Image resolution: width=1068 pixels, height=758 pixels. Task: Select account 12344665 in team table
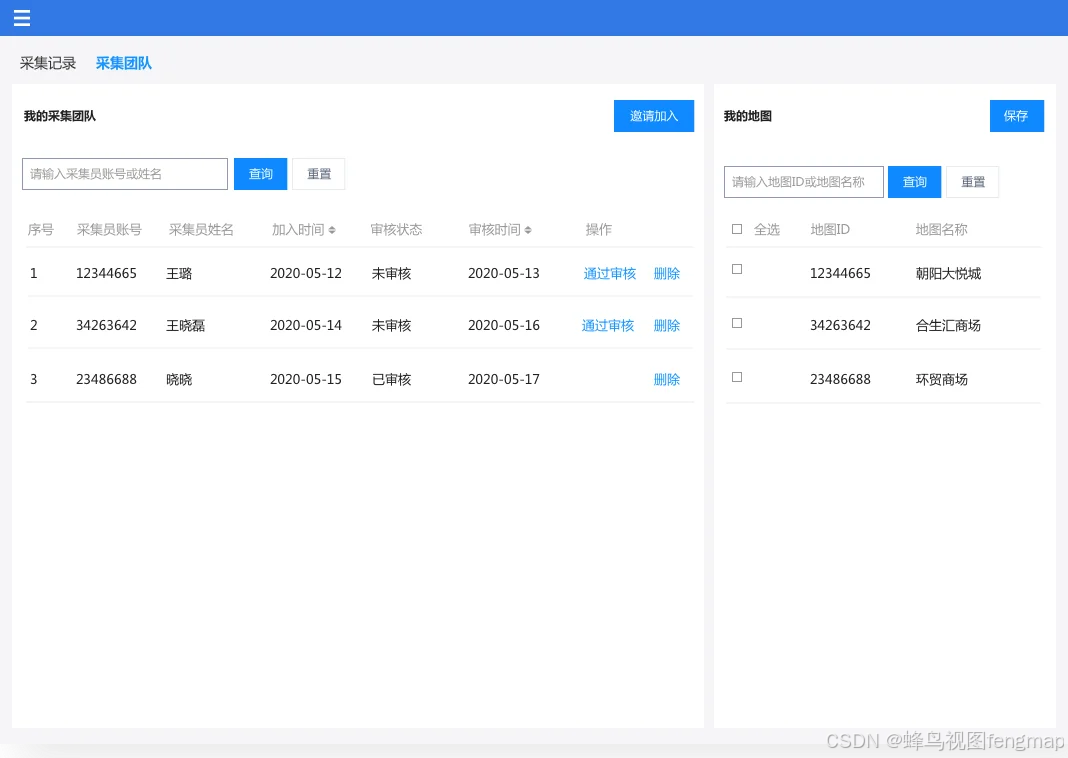(106, 273)
